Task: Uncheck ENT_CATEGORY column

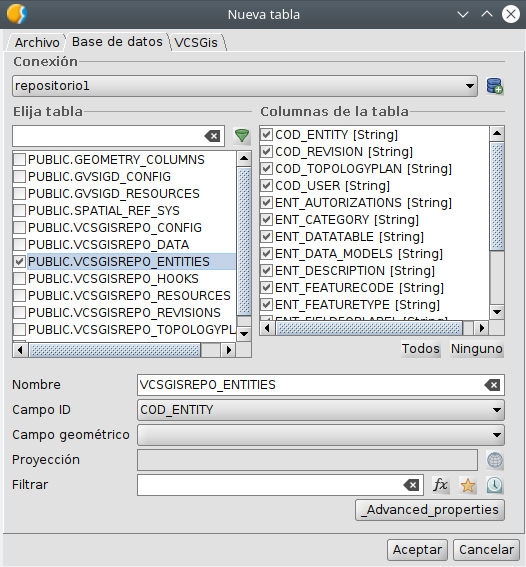Action: (x=266, y=219)
